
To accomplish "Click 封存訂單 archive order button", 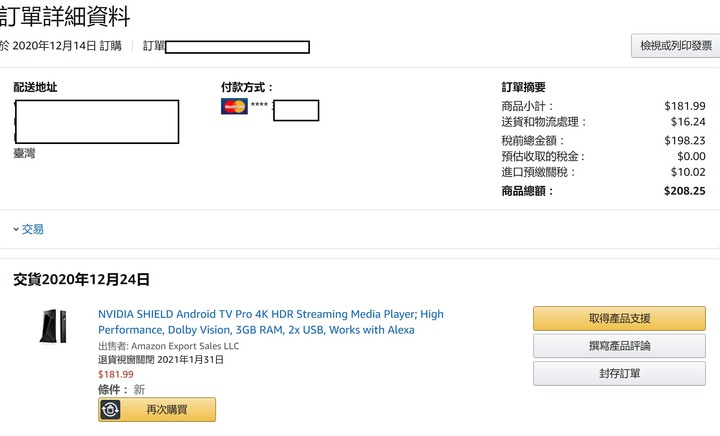I will pyautogui.click(x=619, y=374).
